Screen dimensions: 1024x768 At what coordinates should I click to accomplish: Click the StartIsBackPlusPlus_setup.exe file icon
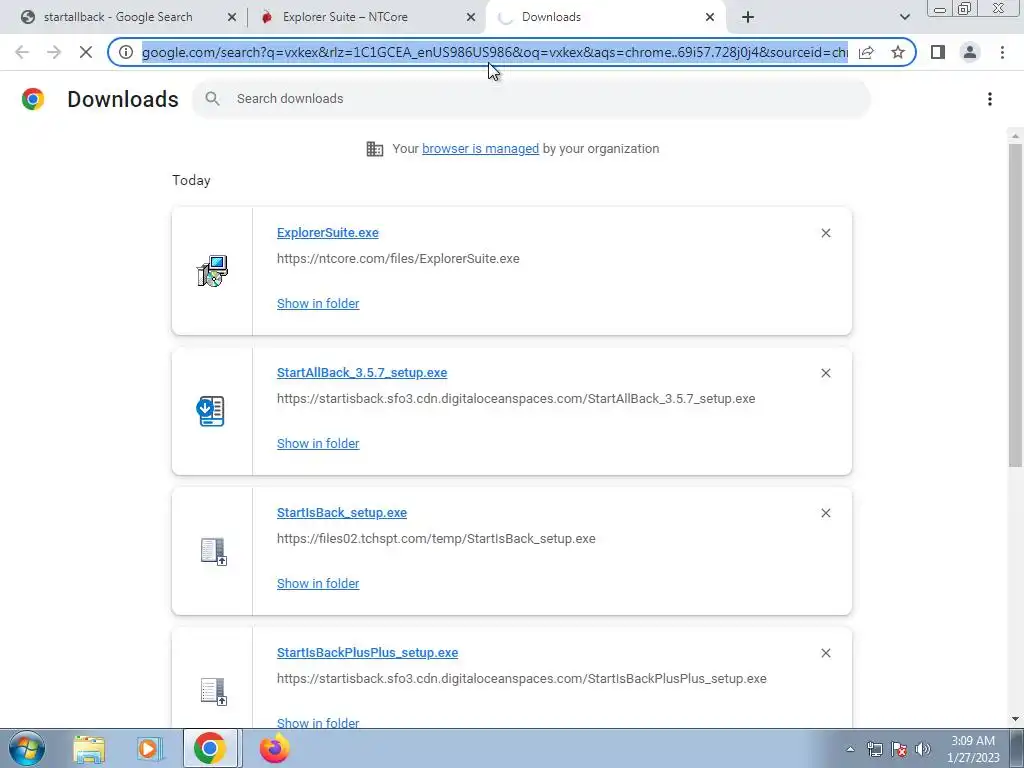pyautogui.click(x=214, y=692)
